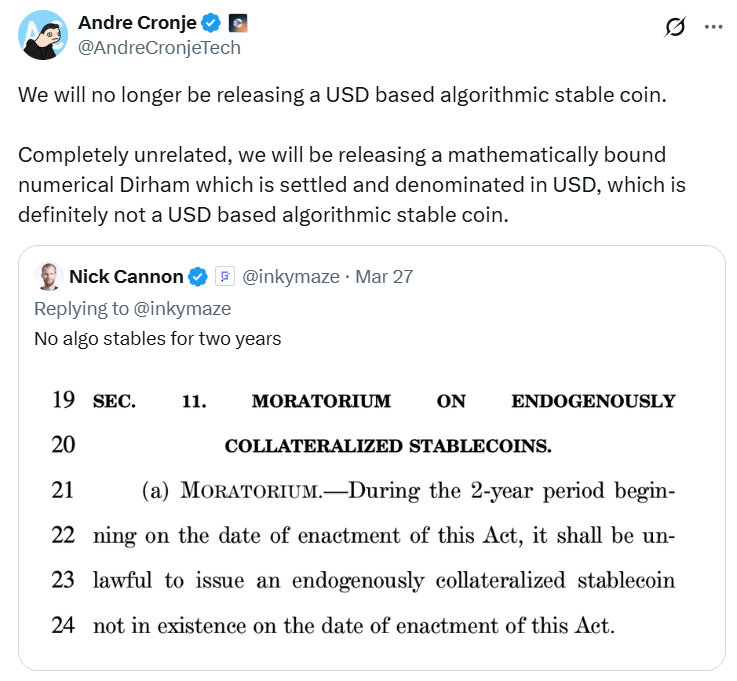
Task: Open the Grok explain icon
Action: 675,28
